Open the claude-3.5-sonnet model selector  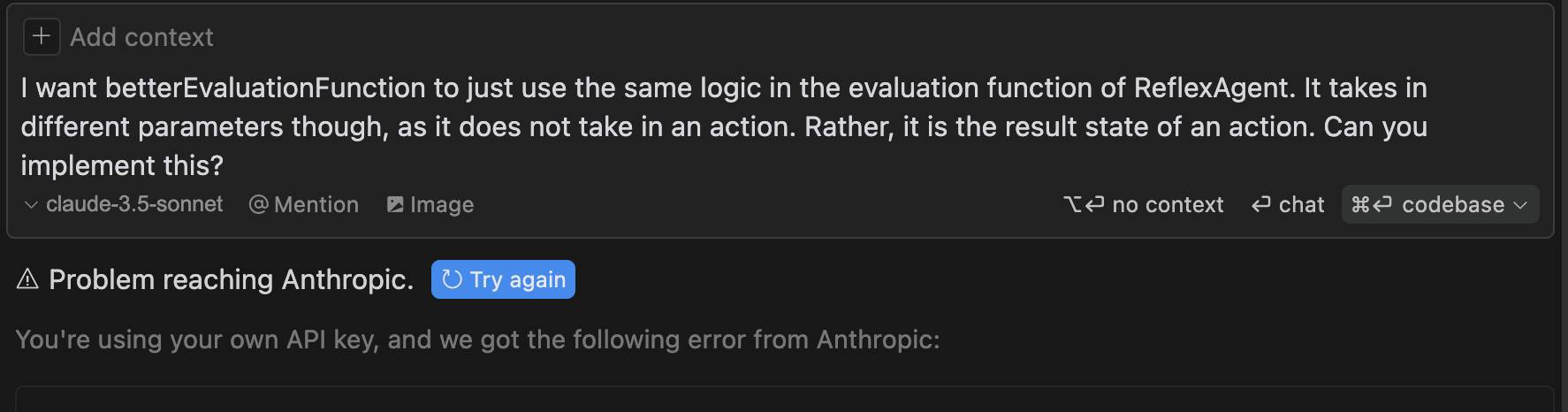[134, 204]
